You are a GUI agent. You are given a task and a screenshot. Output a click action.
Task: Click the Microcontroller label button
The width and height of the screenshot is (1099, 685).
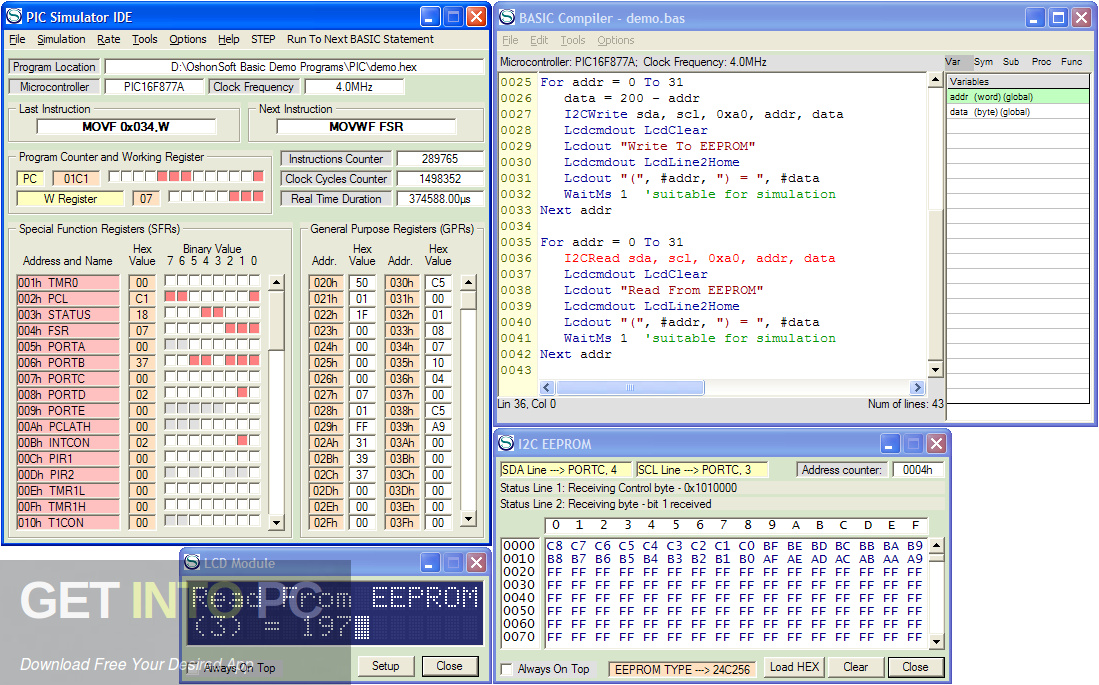54,87
